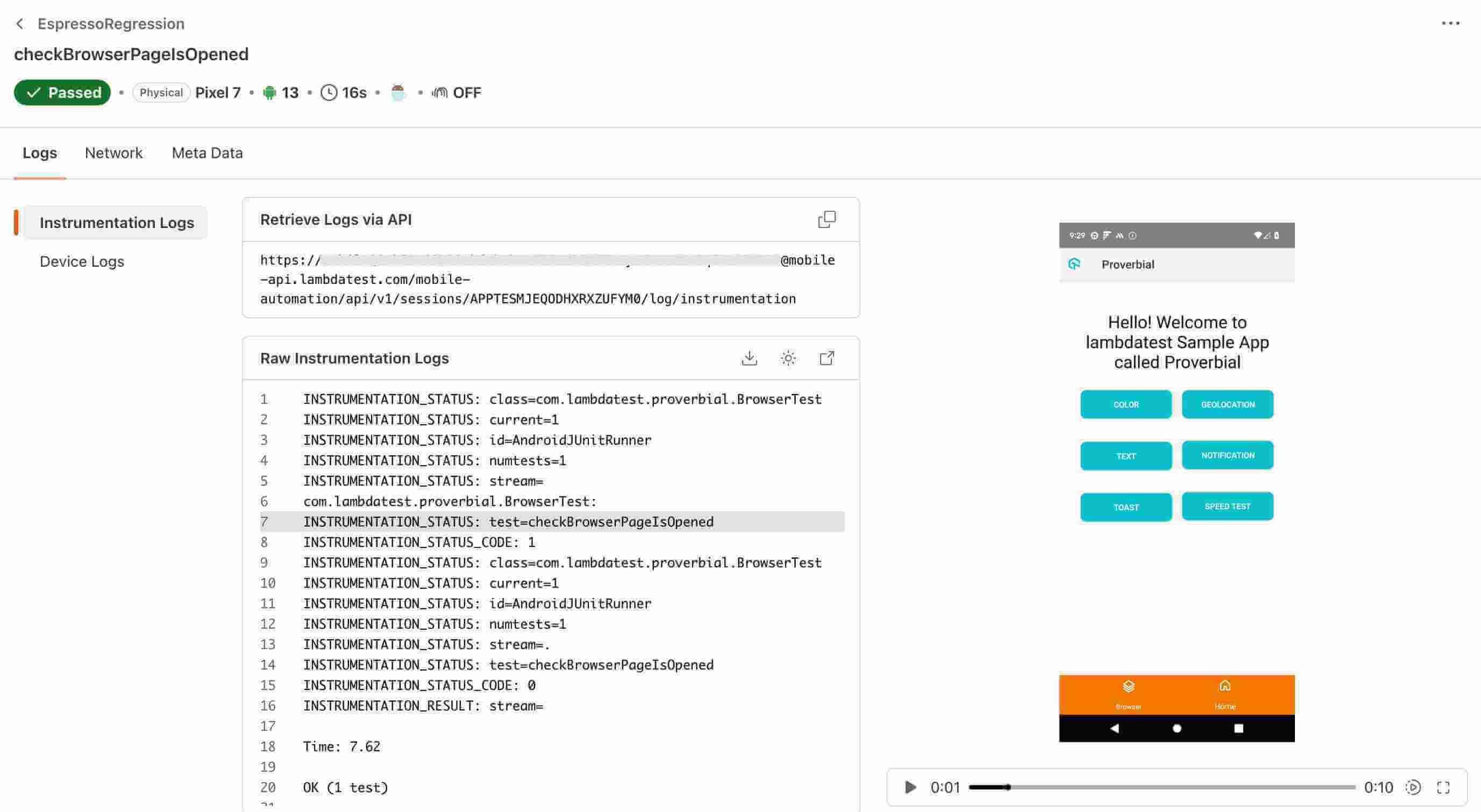Select Instrumentation Logs in sidebar
The image size is (1481, 812).
pos(117,223)
